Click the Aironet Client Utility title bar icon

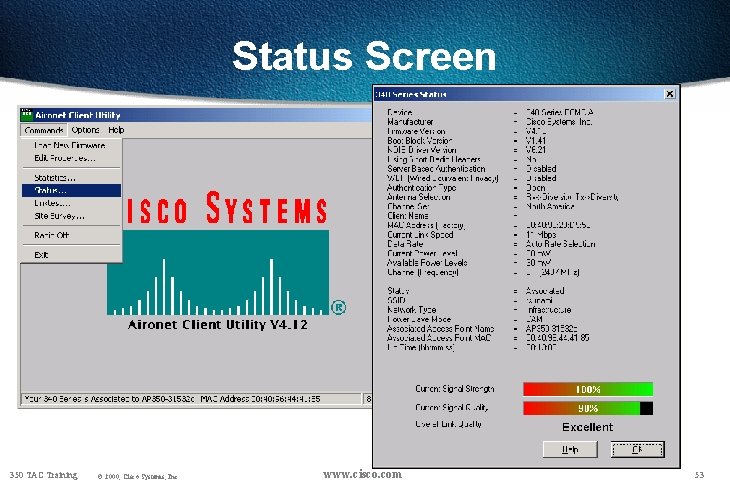(27, 115)
